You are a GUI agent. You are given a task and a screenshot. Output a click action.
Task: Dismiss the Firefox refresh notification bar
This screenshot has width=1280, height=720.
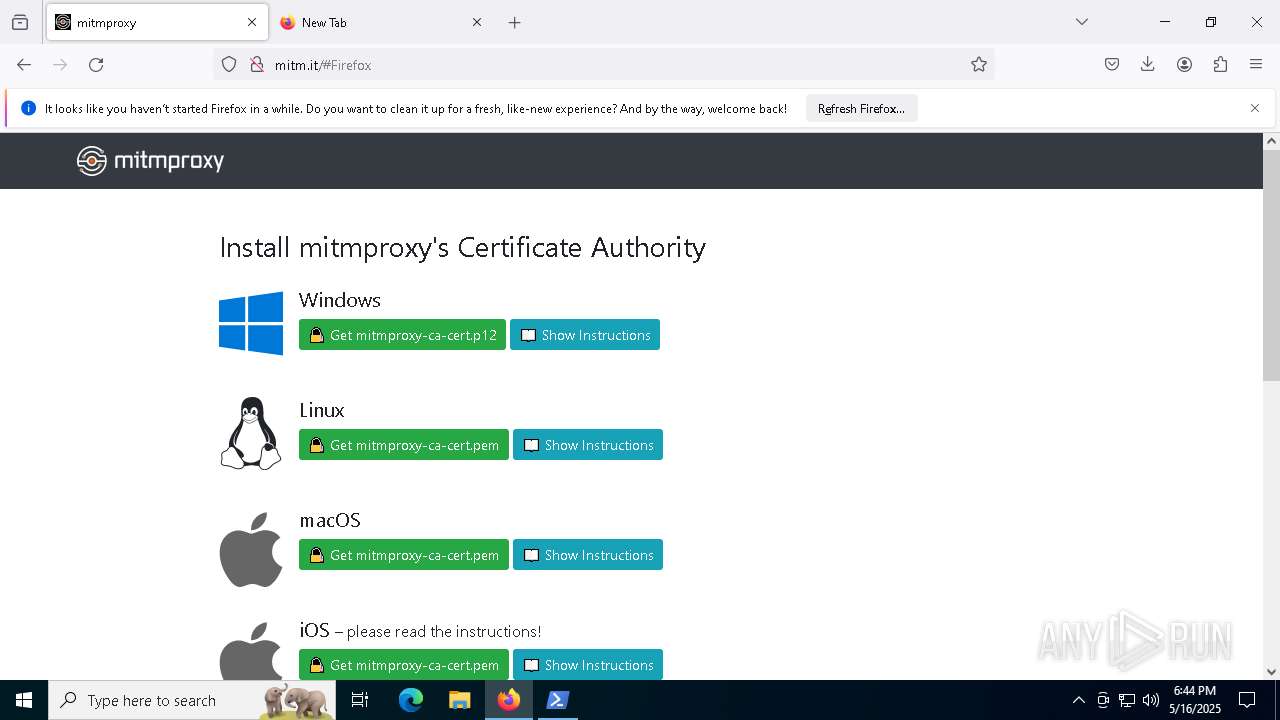(1255, 108)
